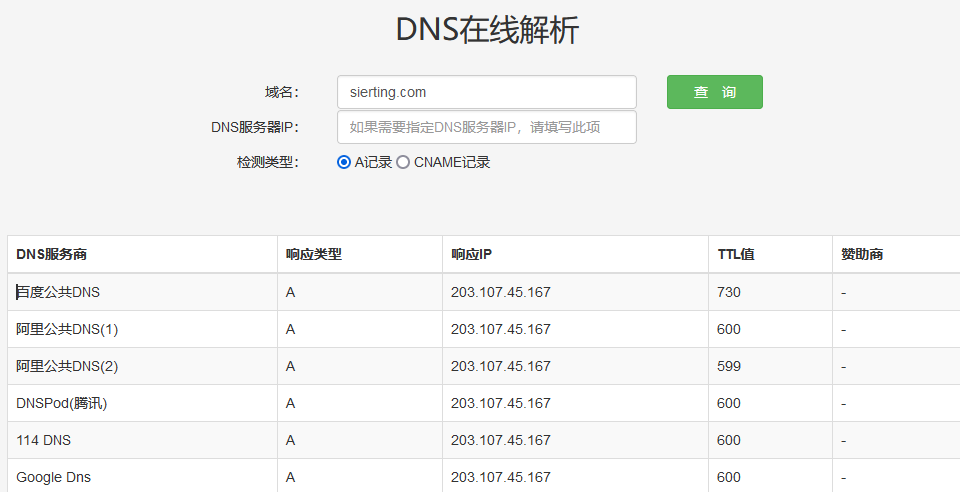Click the response type A in 114 DNS row

pyautogui.click(x=290, y=440)
